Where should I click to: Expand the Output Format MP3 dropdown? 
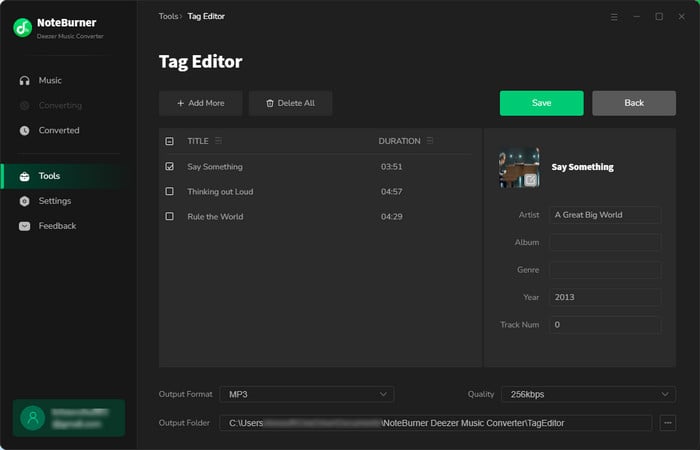pos(307,395)
